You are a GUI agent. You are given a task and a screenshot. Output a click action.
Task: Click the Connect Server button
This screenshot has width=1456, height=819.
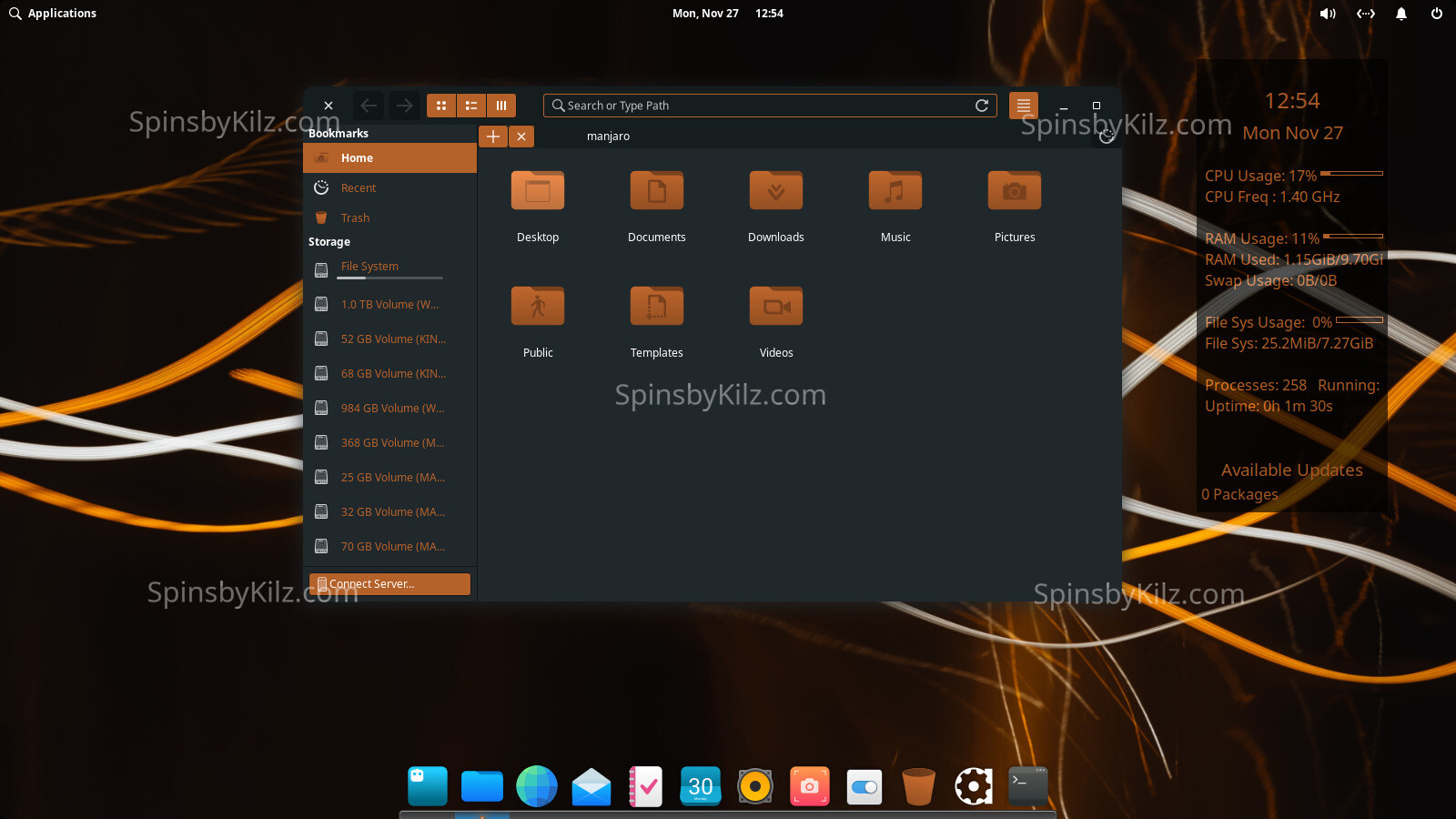click(x=389, y=583)
